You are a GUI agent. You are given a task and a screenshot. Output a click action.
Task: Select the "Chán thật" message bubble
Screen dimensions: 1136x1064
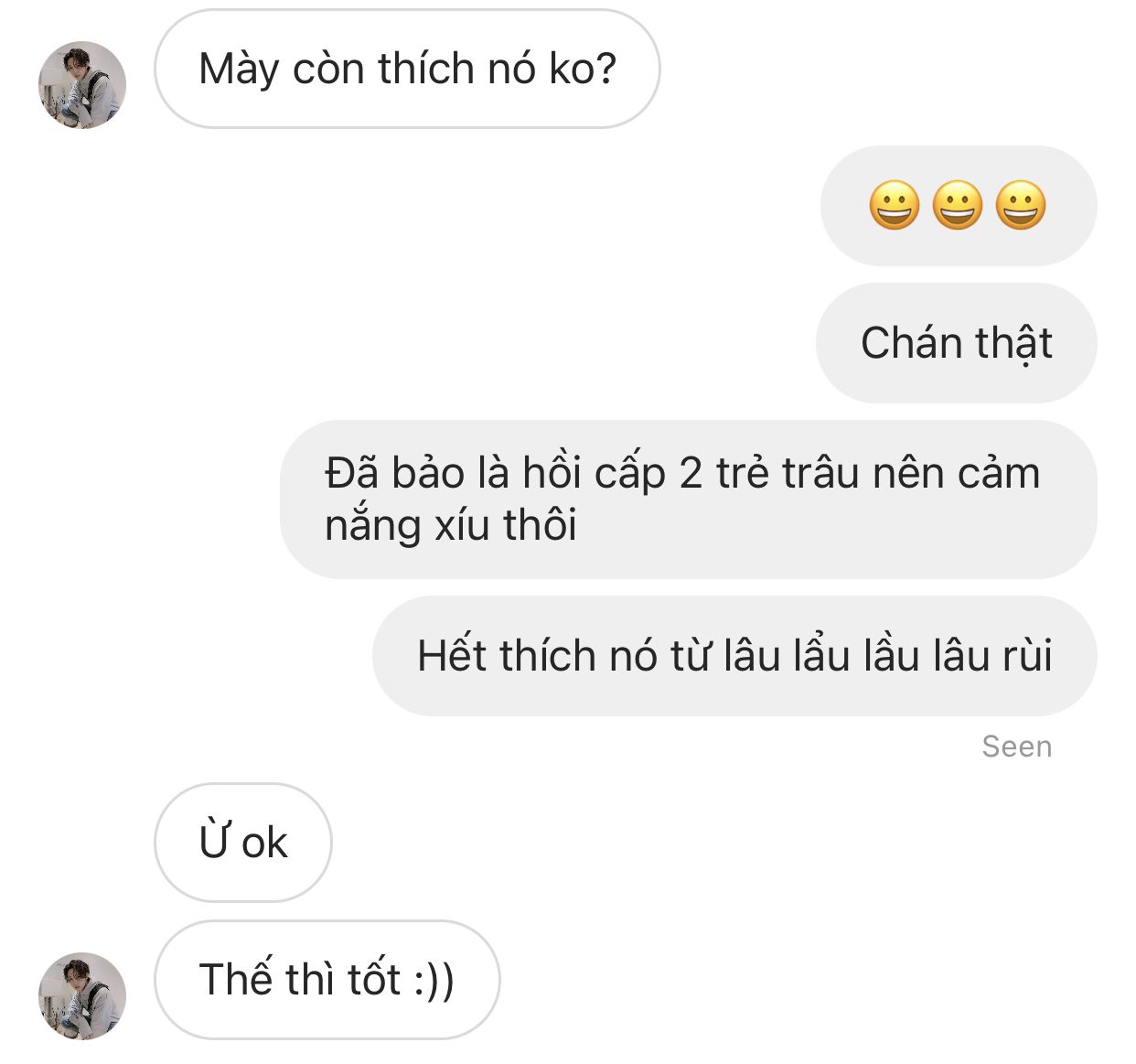coord(956,343)
